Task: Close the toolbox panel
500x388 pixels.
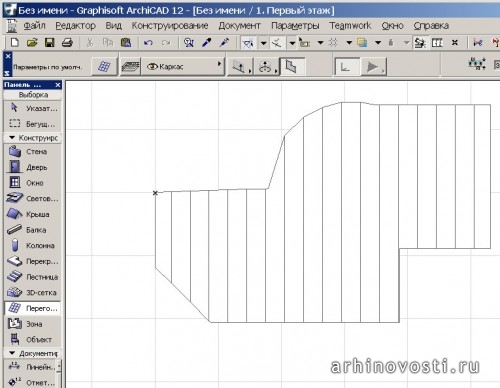Action: pos(58,85)
